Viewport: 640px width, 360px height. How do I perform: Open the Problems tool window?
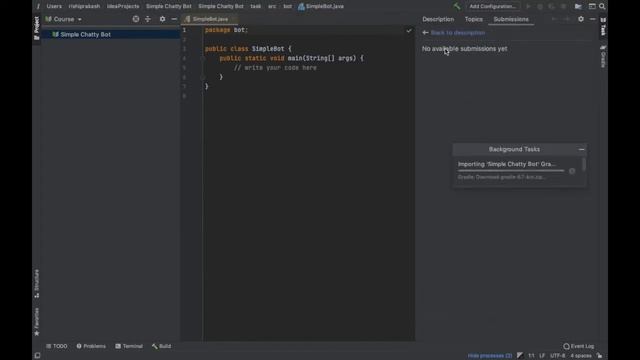[91, 346]
